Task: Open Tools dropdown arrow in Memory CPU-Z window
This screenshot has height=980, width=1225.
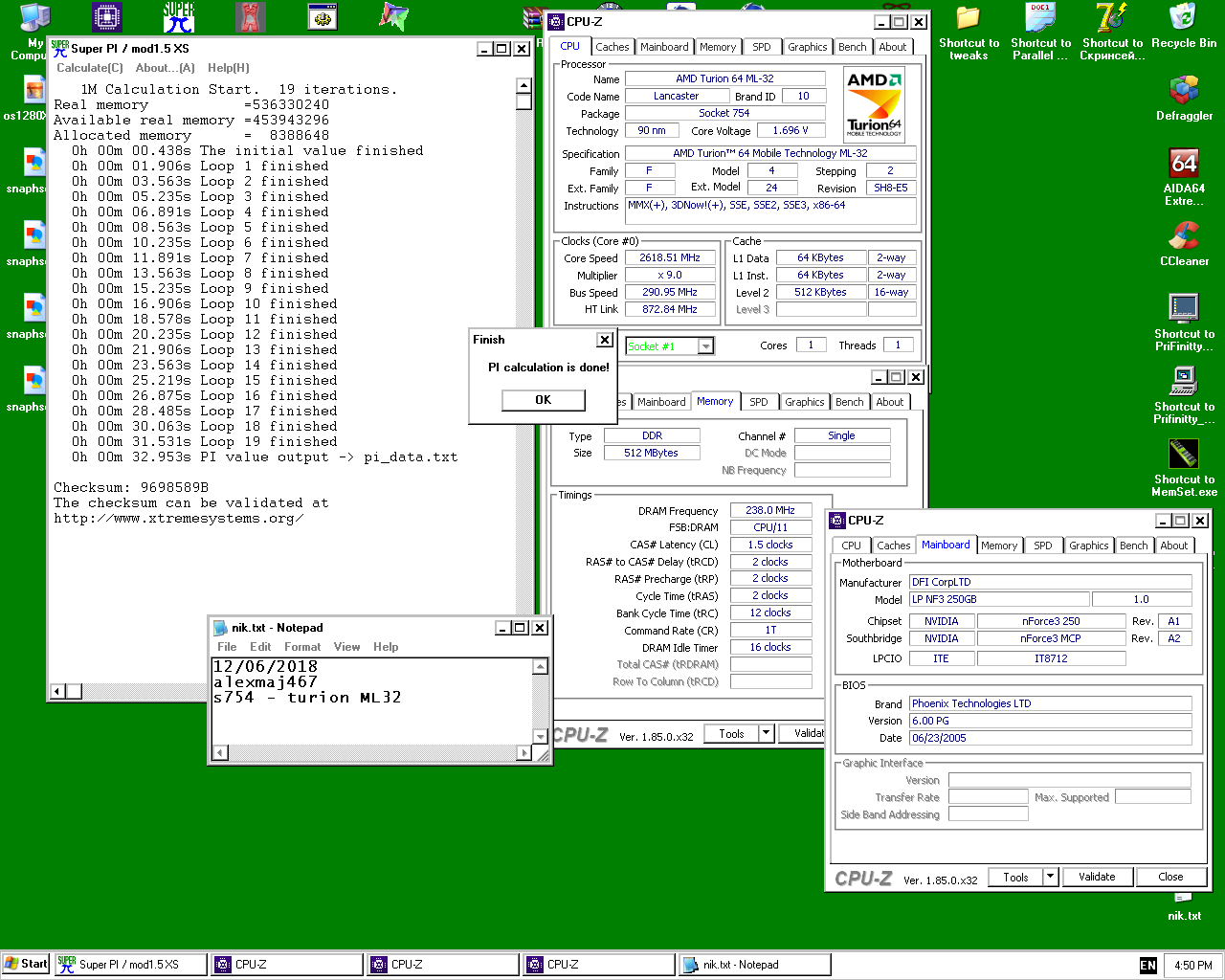Action: (x=766, y=733)
